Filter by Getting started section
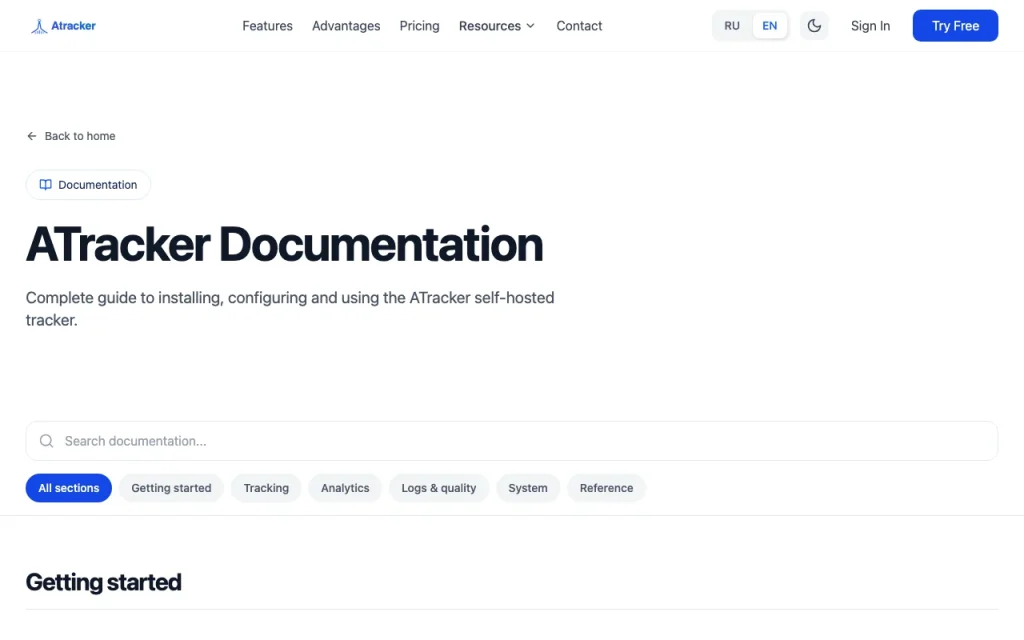1024x640 pixels. pos(171,488)
